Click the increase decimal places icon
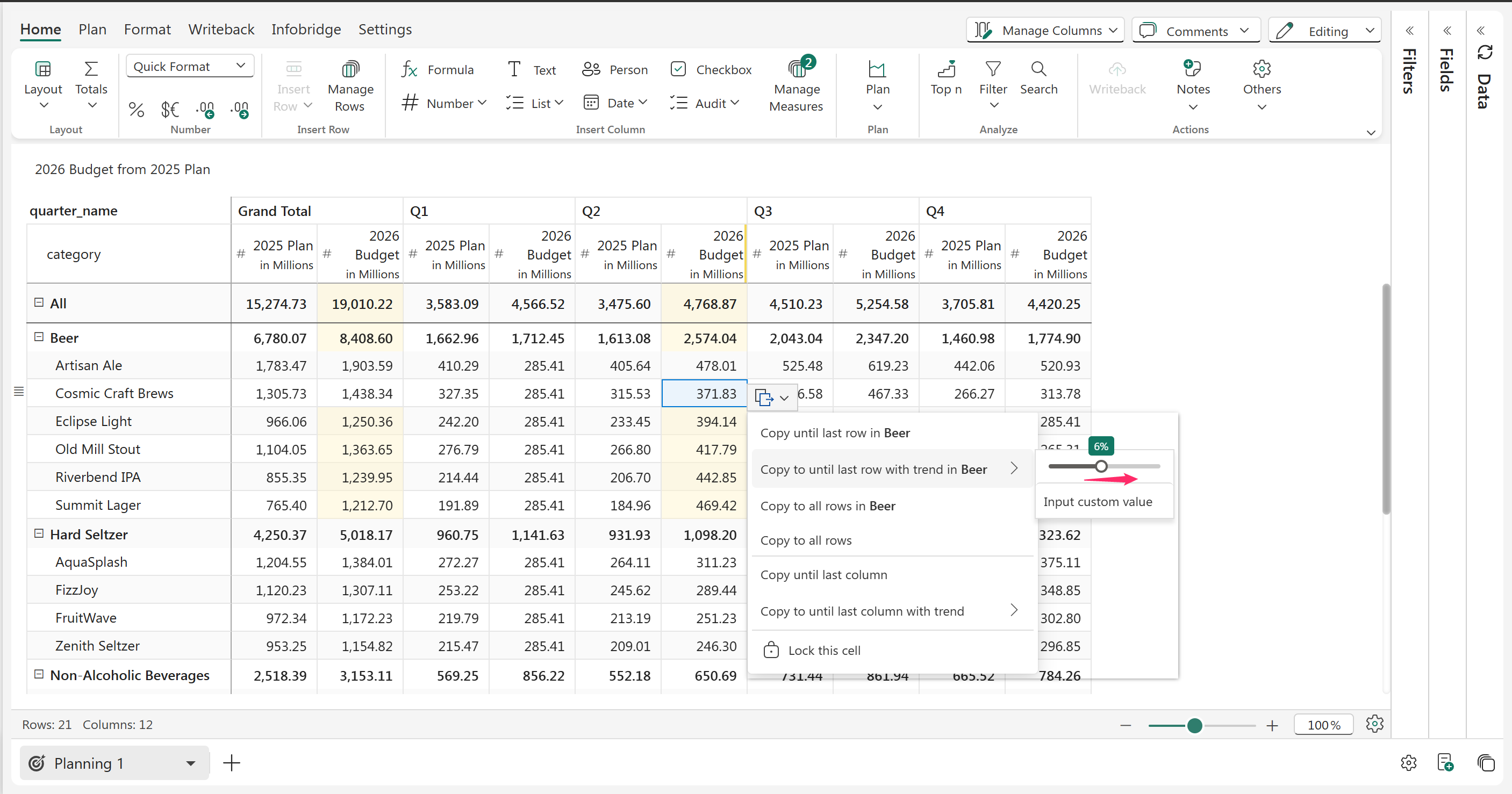Image resolution: width=1512 pixels, height=794 pixels. coord(240,109)
